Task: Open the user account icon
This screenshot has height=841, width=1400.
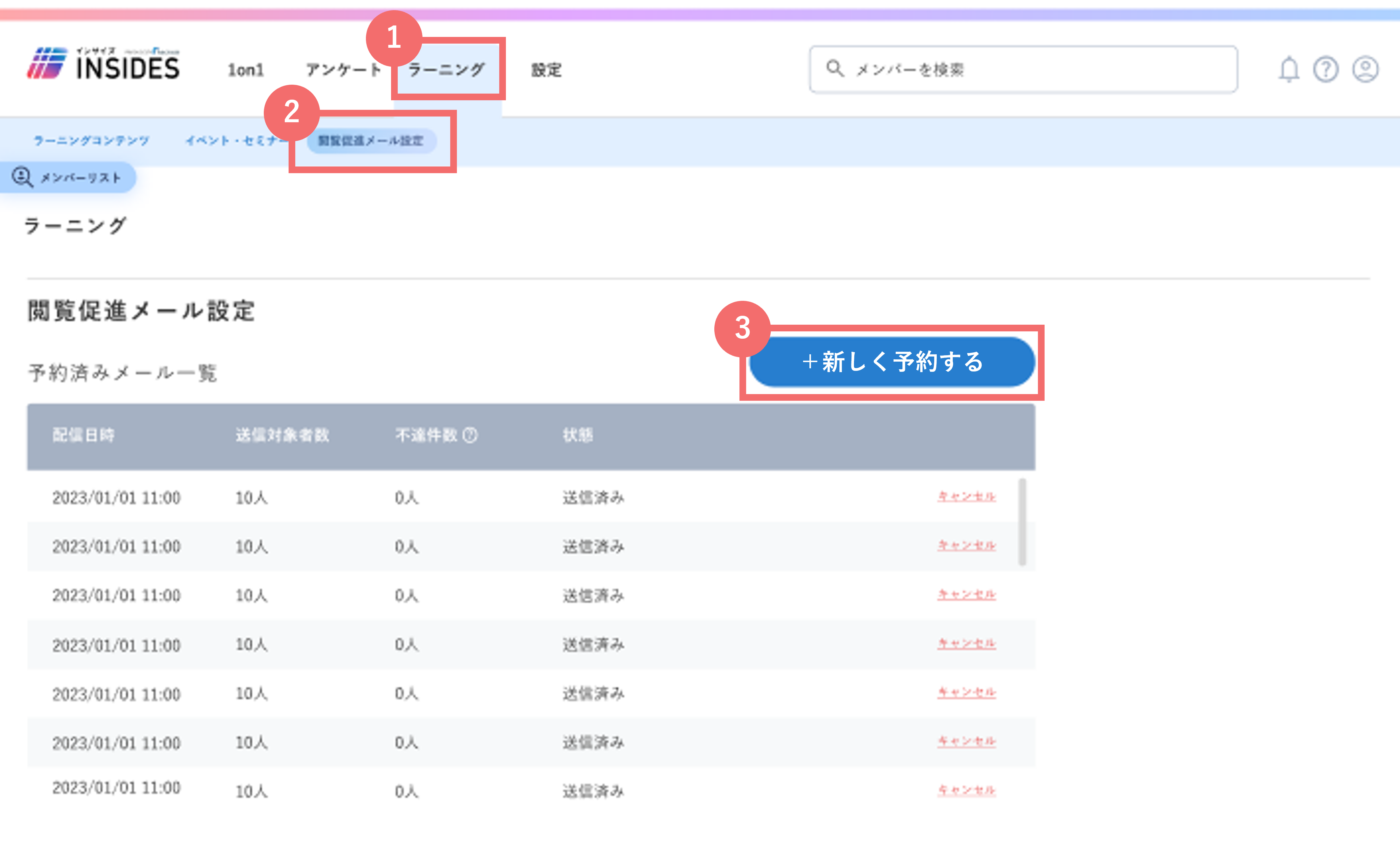Action: (1365, 70)
